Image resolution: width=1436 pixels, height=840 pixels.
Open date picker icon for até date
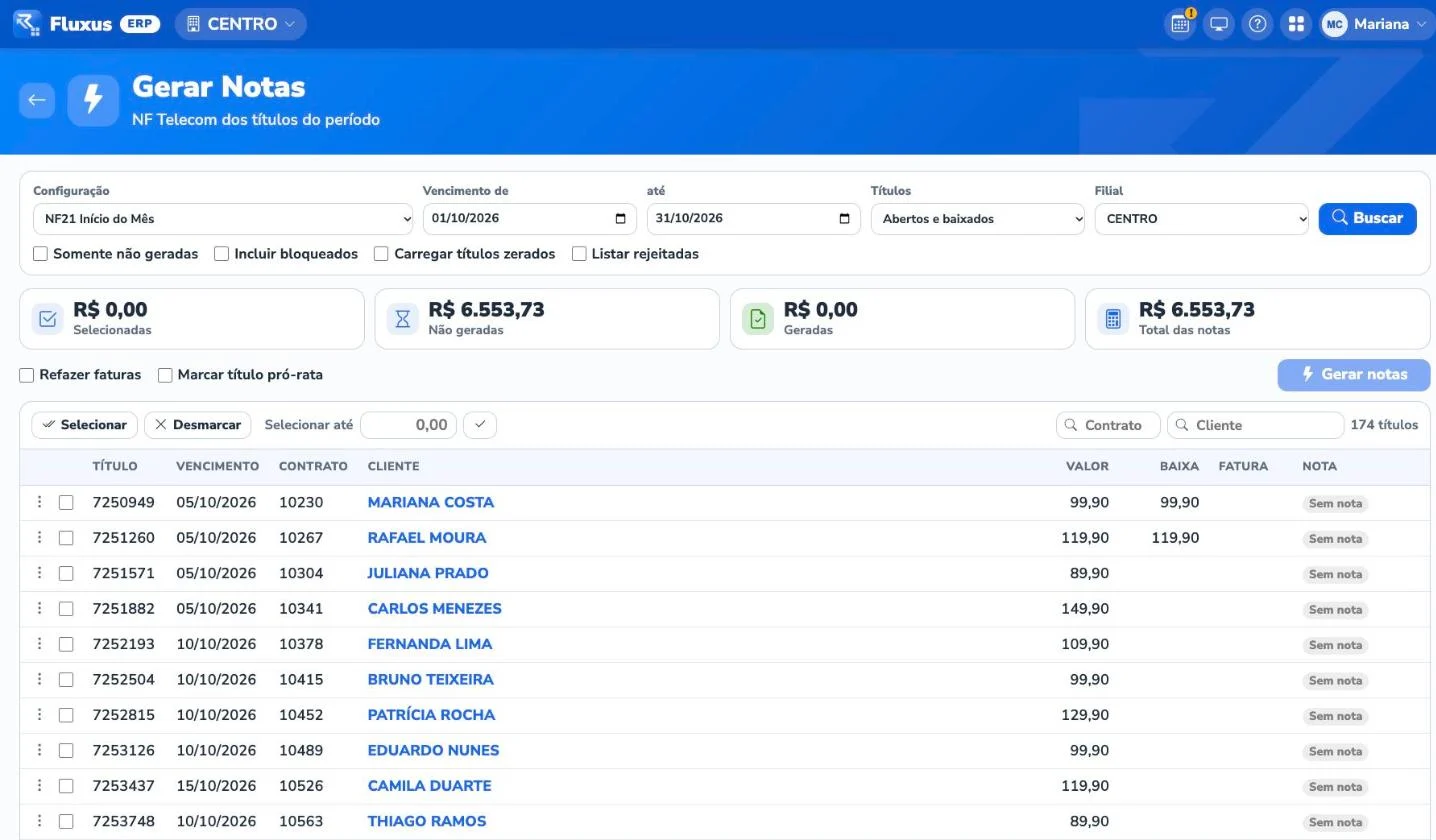coord(844,218)
